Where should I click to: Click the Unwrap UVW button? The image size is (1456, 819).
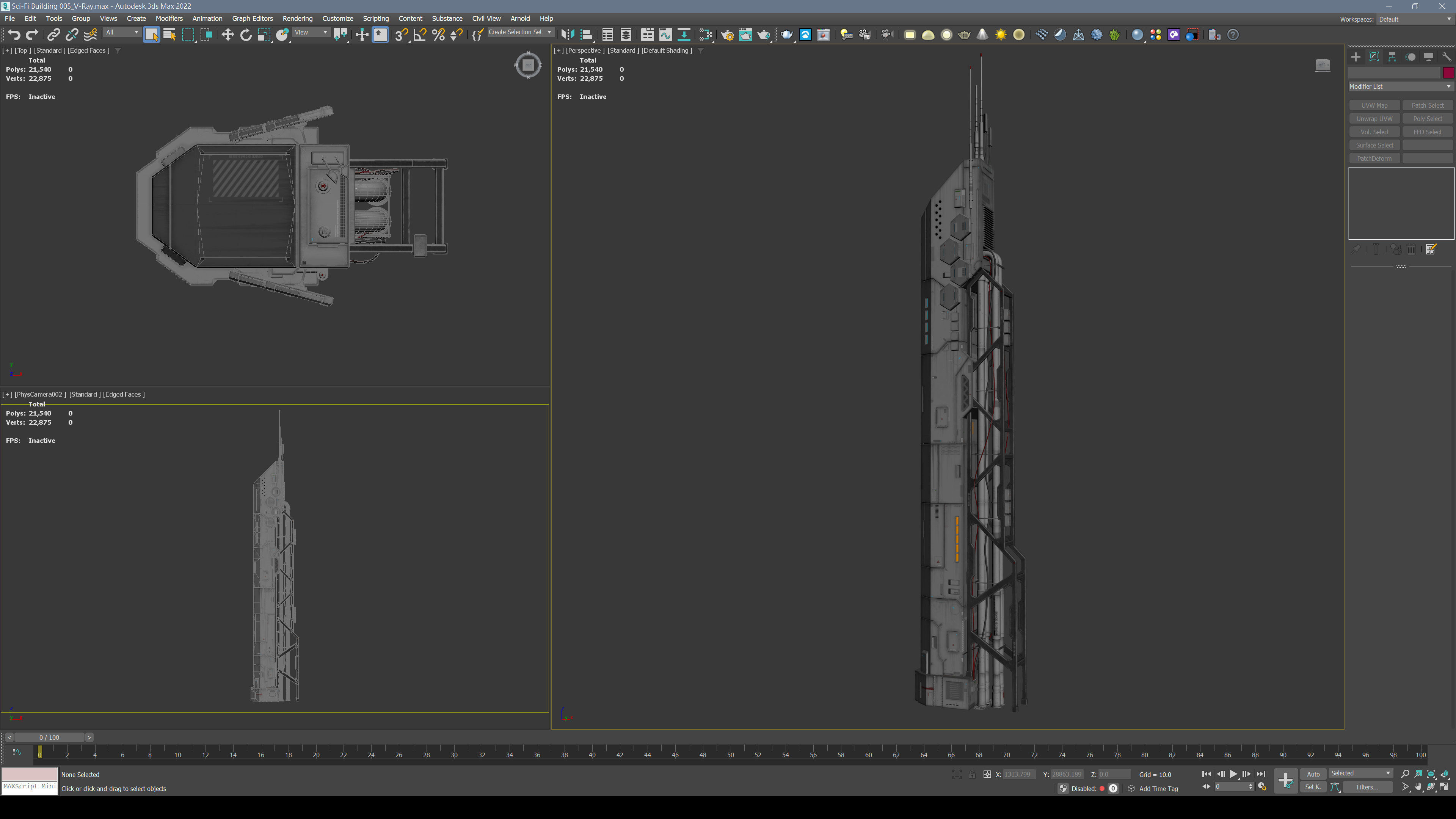click(1374, 119)
